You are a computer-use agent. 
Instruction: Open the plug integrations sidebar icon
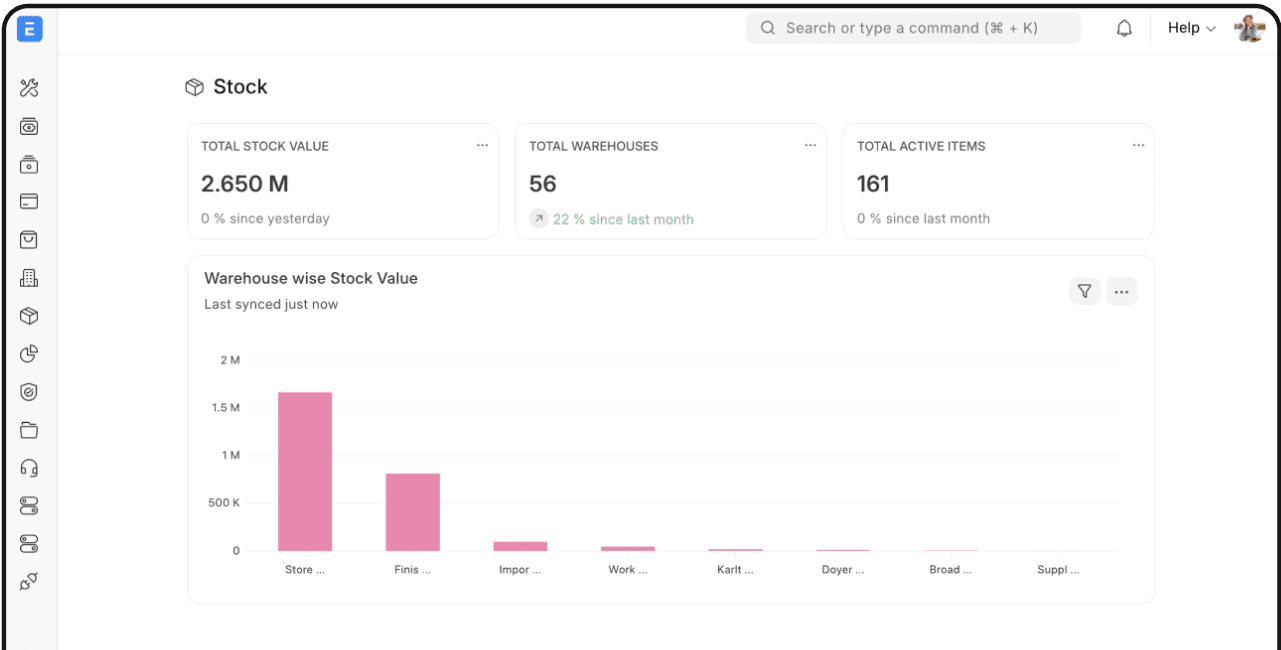(x=29, y=582)
